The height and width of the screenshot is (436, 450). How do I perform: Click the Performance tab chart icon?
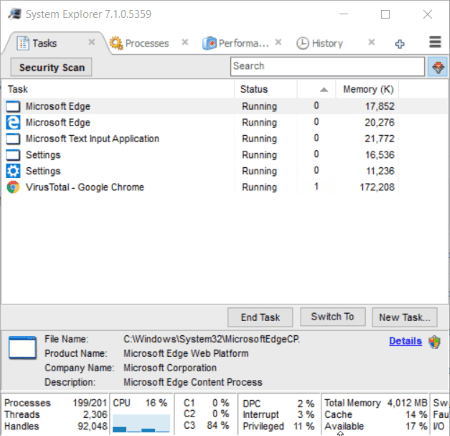pos(209,43)
